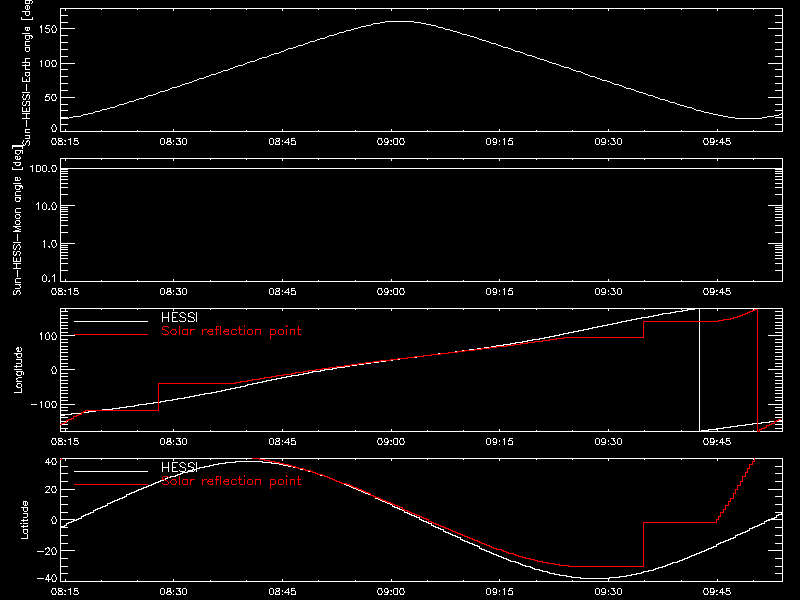Click the -40 tick on Latitude plot
This screenshot has width=800, height=600.
tap(47, 579)
